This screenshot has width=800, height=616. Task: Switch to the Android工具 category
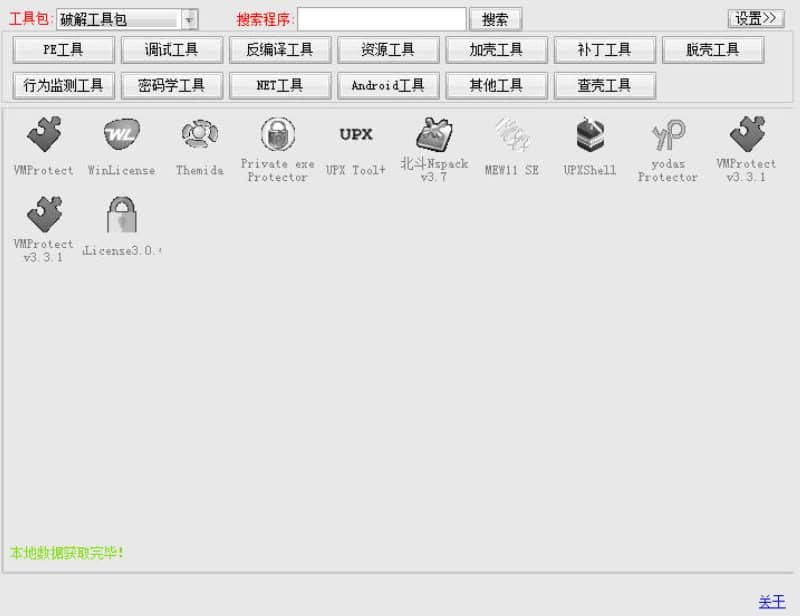point(388,85)
